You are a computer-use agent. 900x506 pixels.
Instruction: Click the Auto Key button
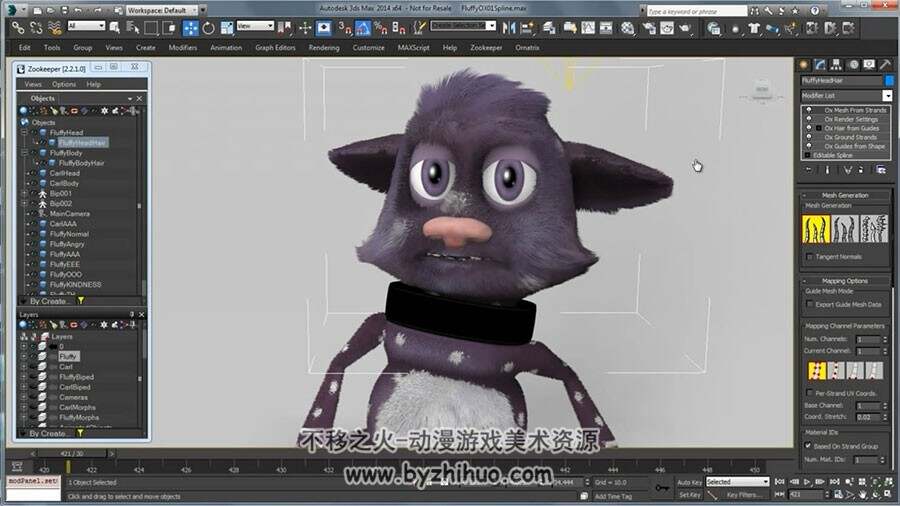point(689,482)
